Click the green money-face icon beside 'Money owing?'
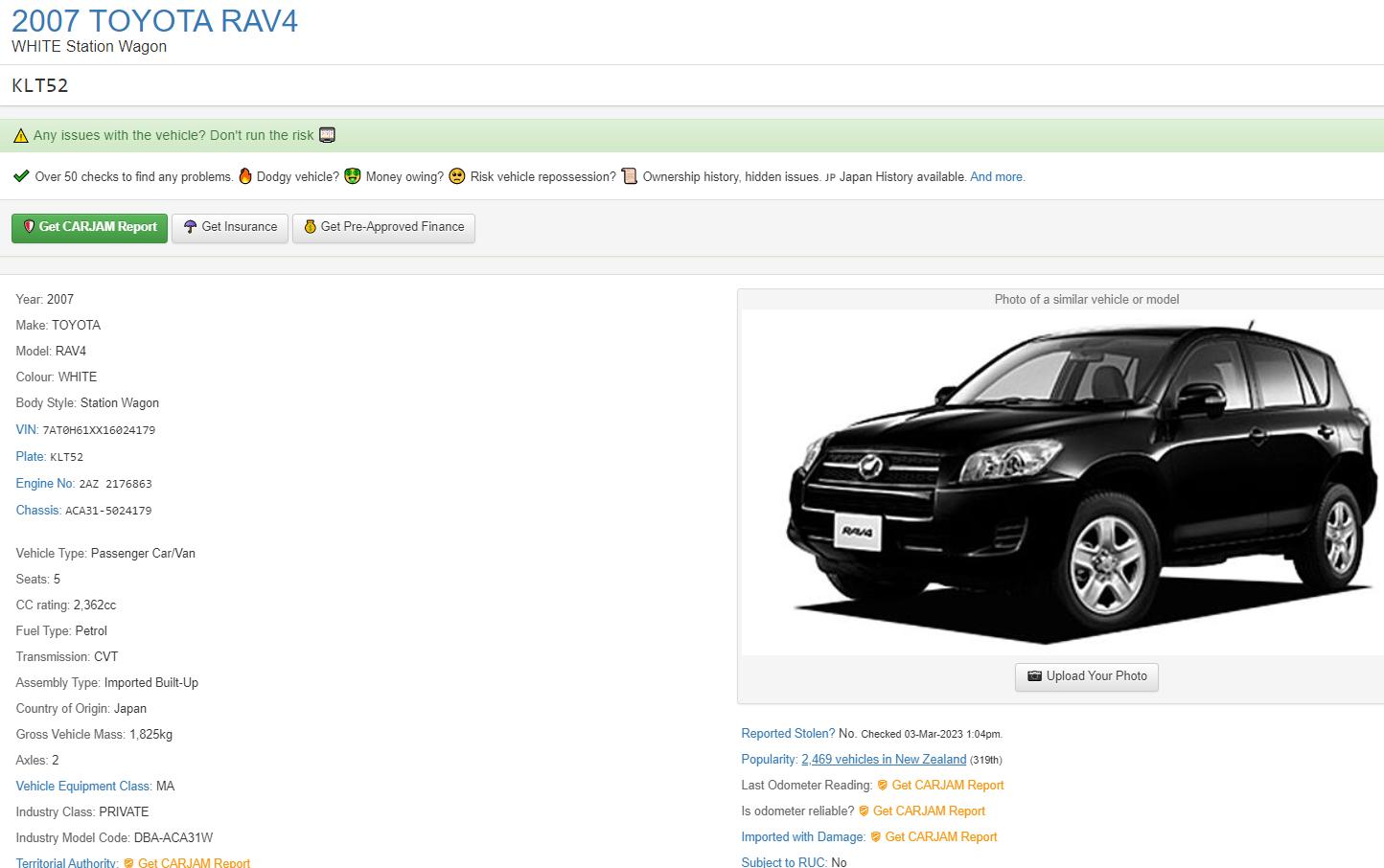This screenshot has height=868, width=1384. pyautogui.click(x=353, y=176)
